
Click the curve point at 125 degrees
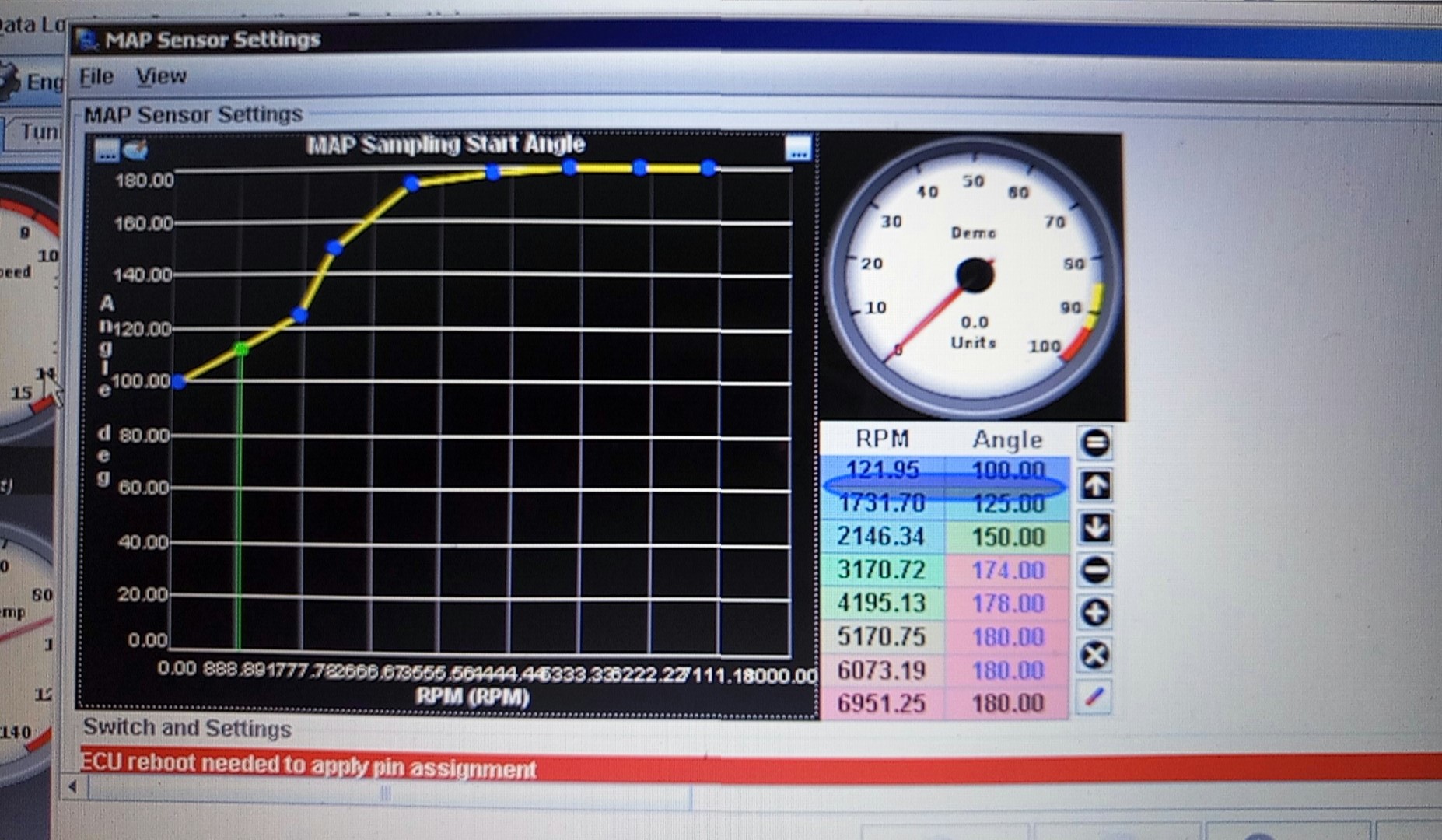[x=299, y=315]
